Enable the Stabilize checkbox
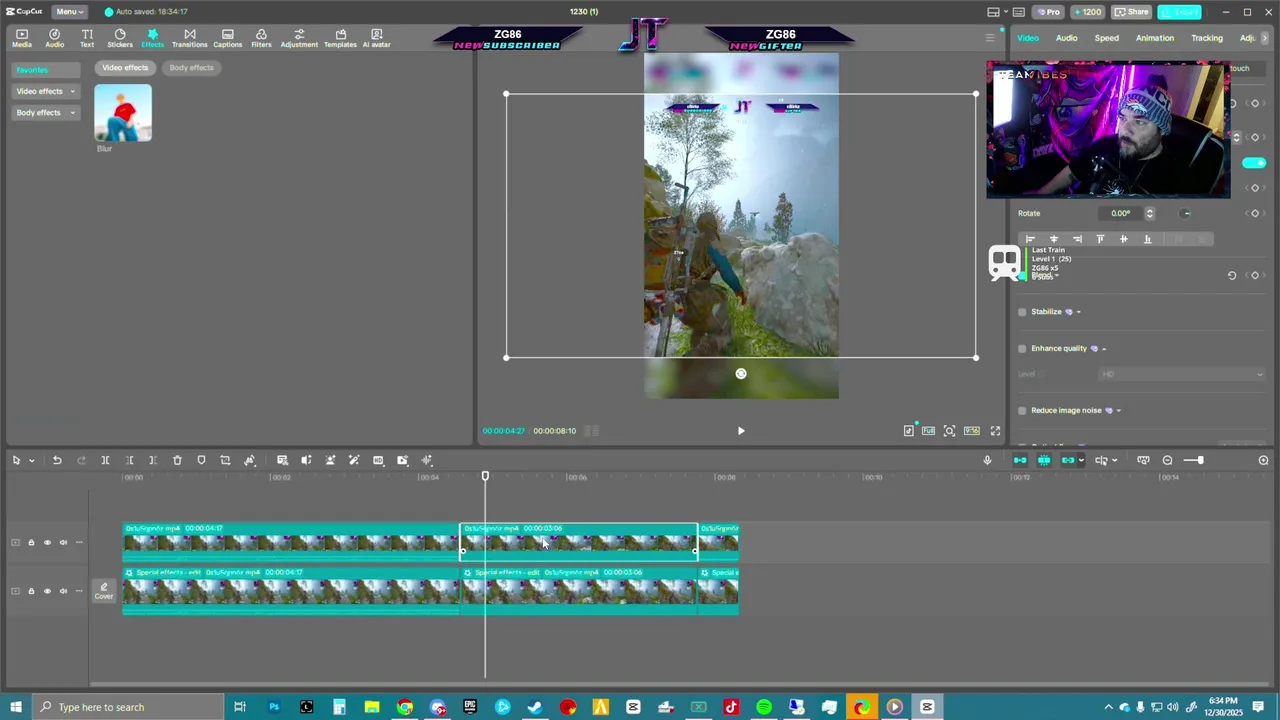 1022,312
